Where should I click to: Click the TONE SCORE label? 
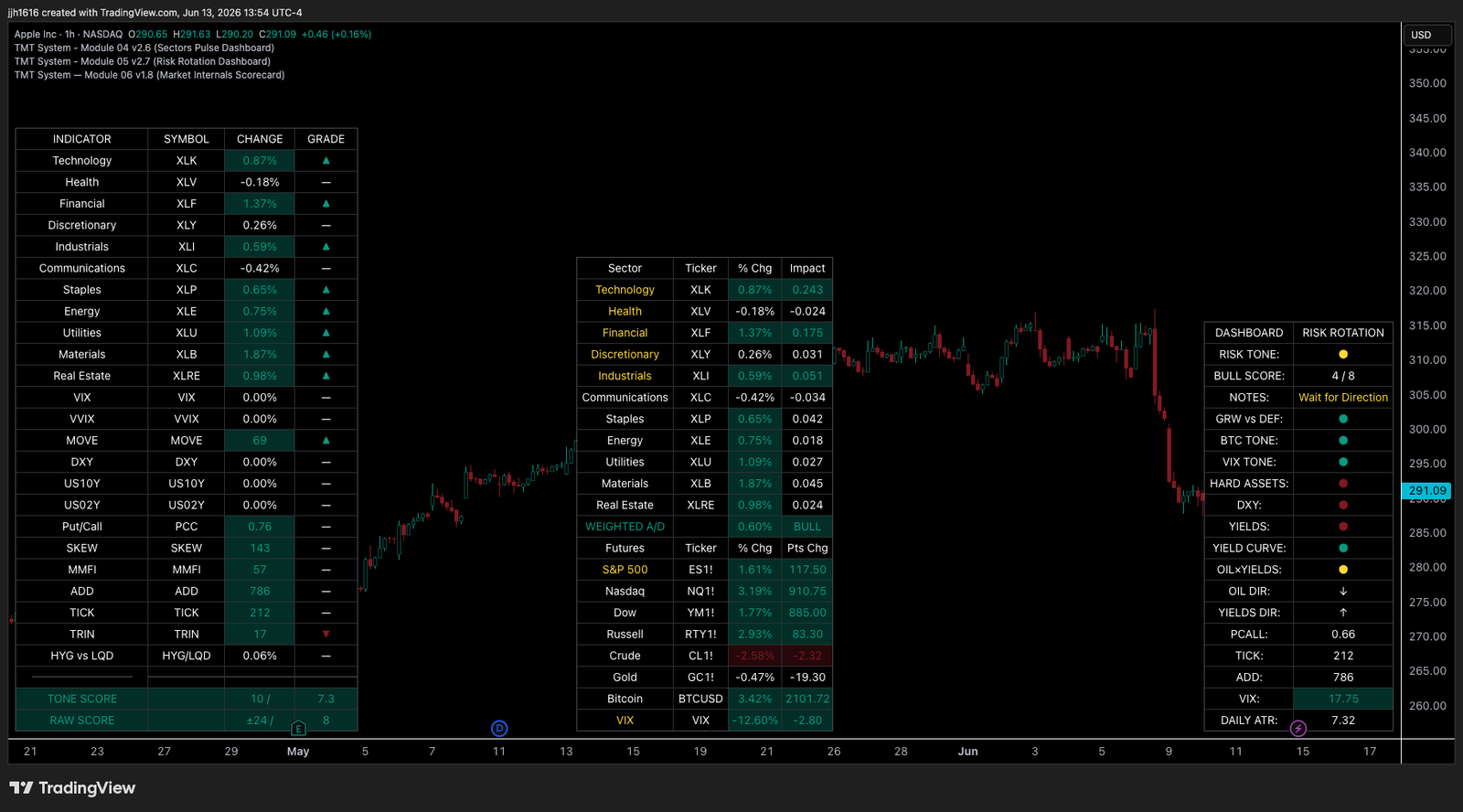(82, 700)
